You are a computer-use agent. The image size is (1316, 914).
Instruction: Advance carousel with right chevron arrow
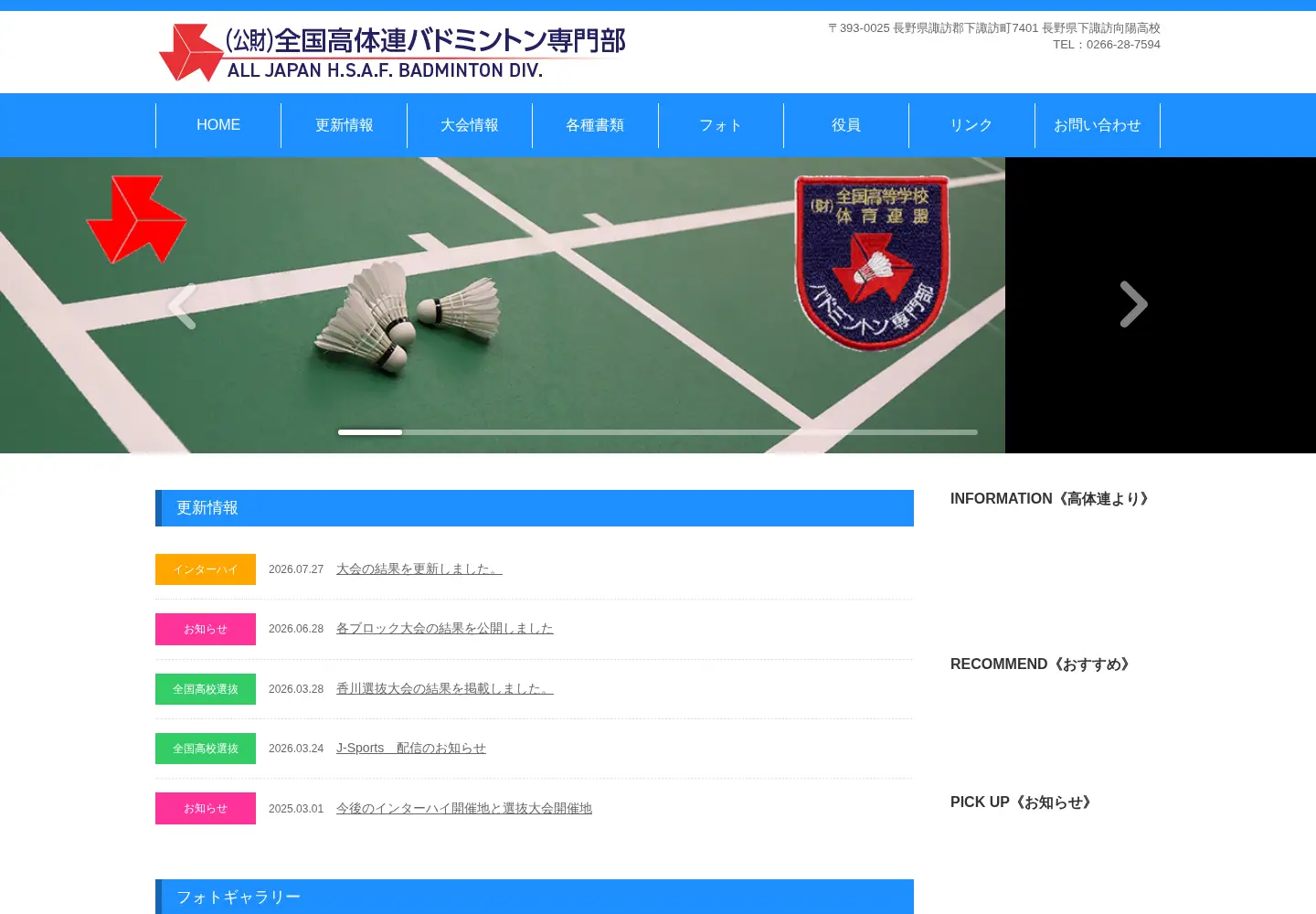[1133, 304]
